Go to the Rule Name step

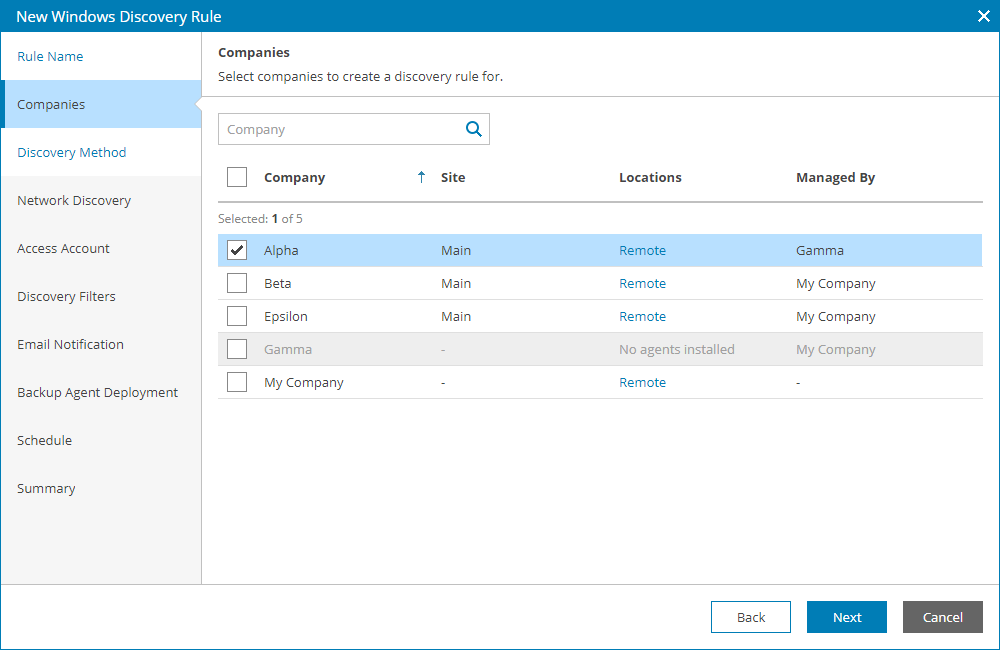[x=101, y=56]
